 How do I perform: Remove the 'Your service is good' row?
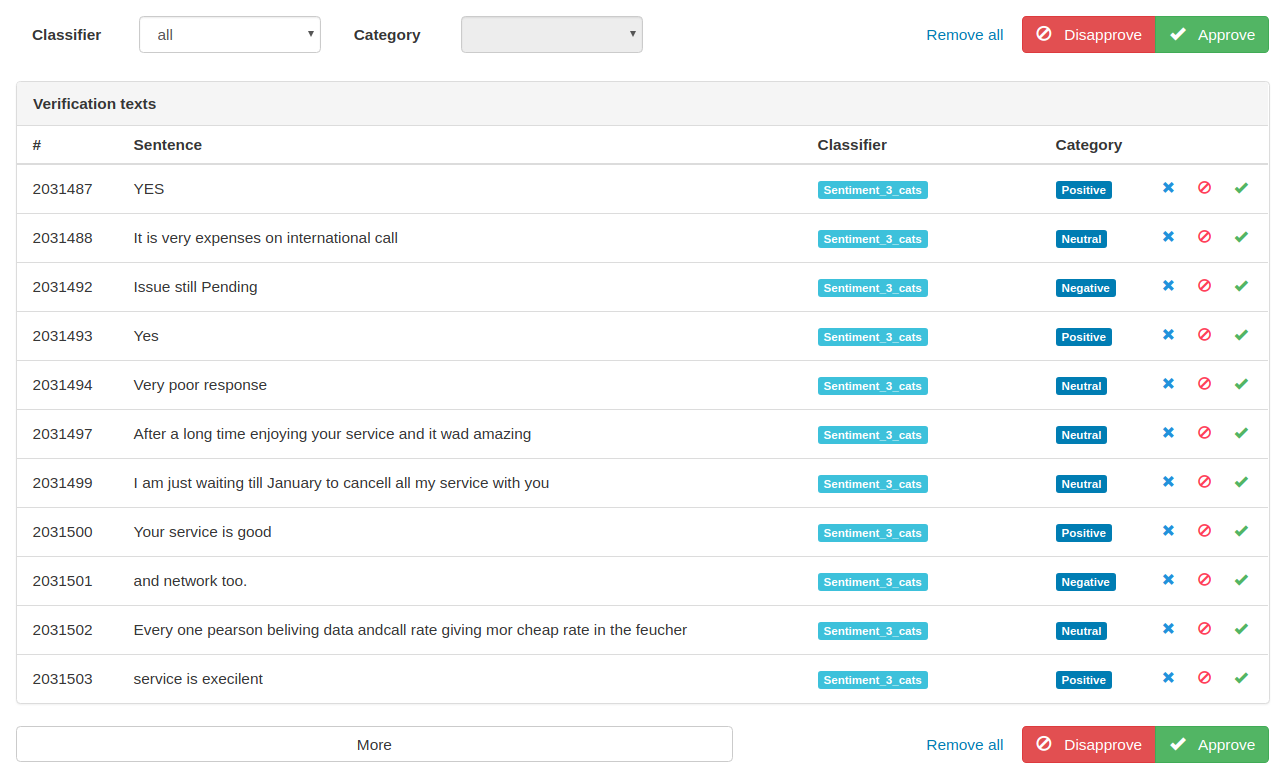1168,531
